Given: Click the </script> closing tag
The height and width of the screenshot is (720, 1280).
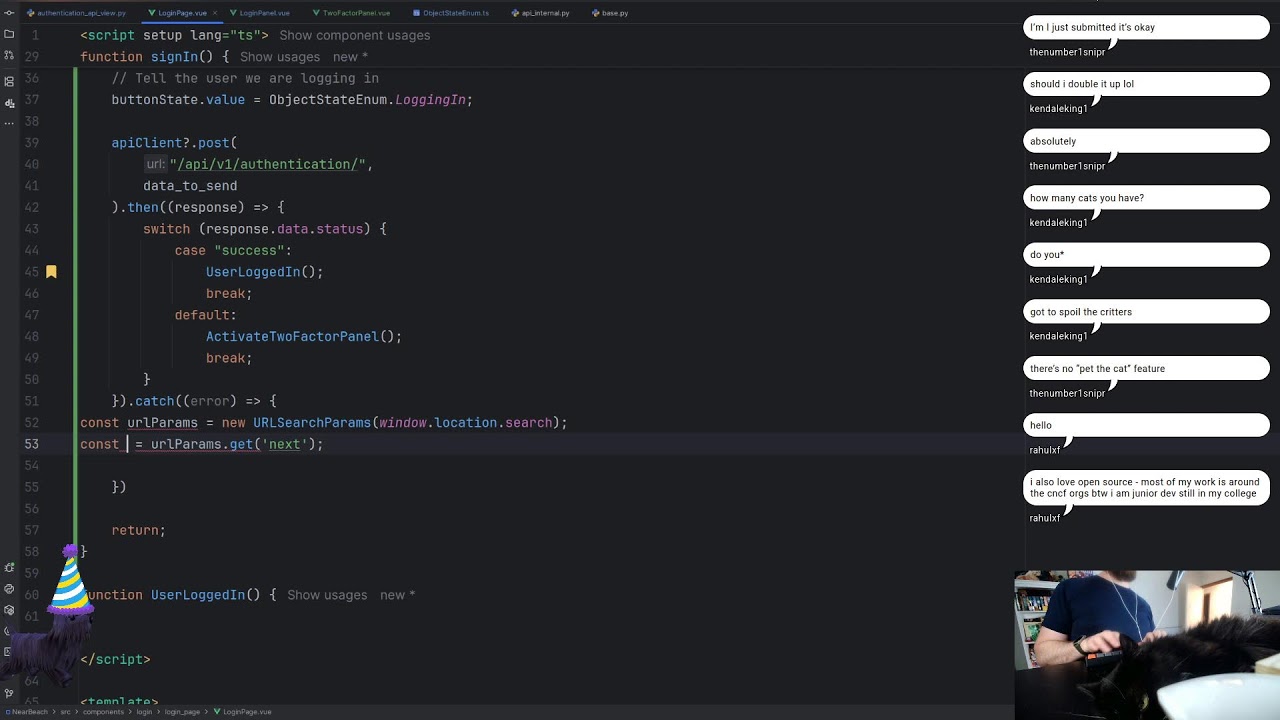Looking at the screenshot, I should click(115, 659).
